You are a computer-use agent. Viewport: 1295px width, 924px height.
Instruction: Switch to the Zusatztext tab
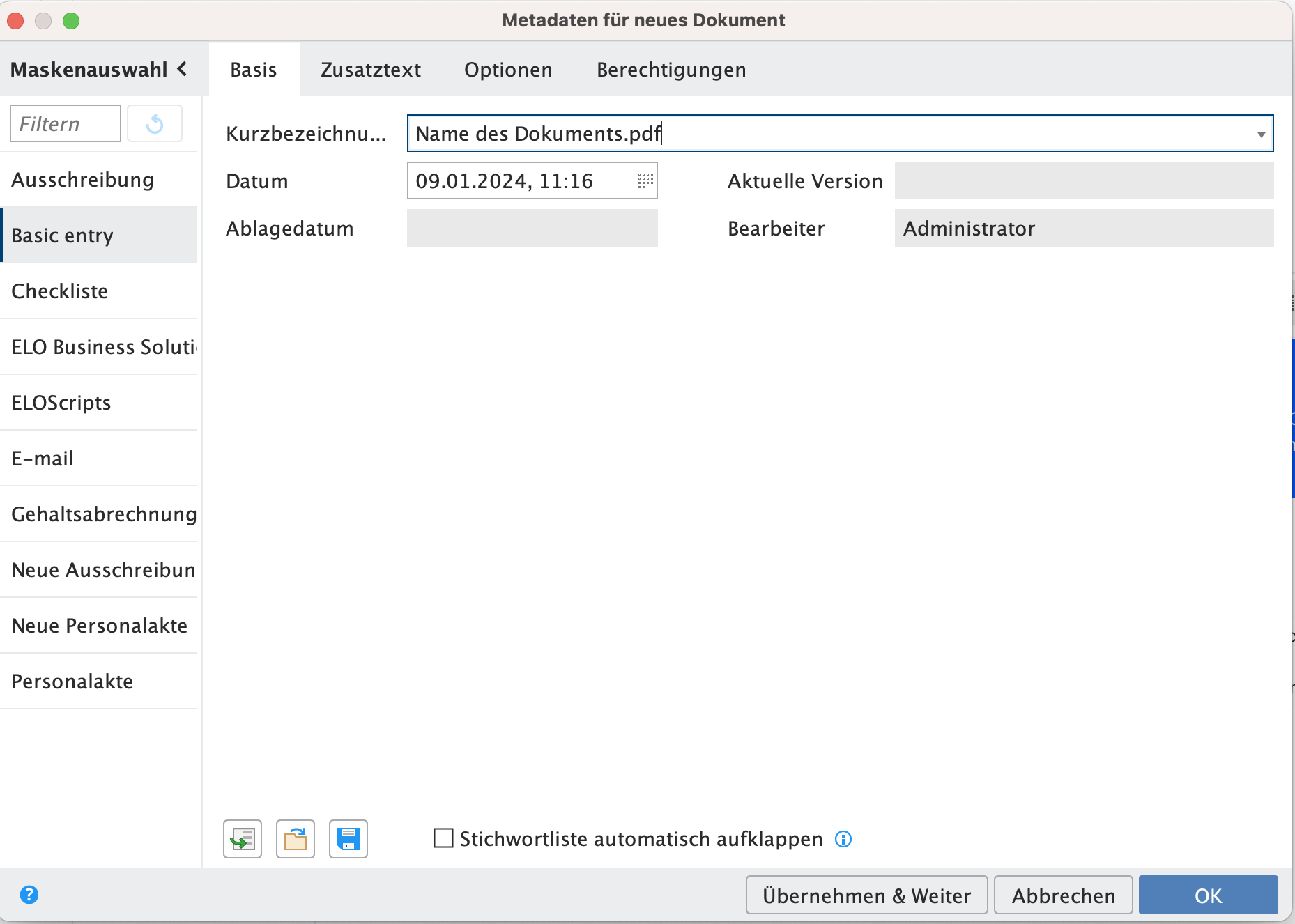[371, 70]
